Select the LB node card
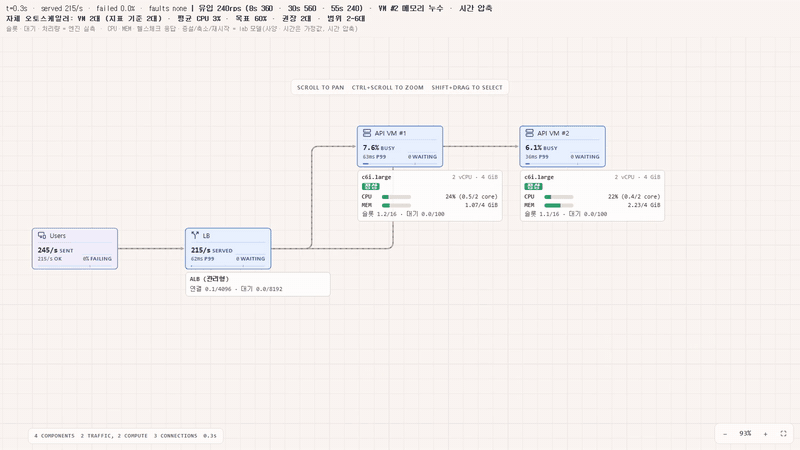This screenshot has width=800, height=450. pos(228,248)
